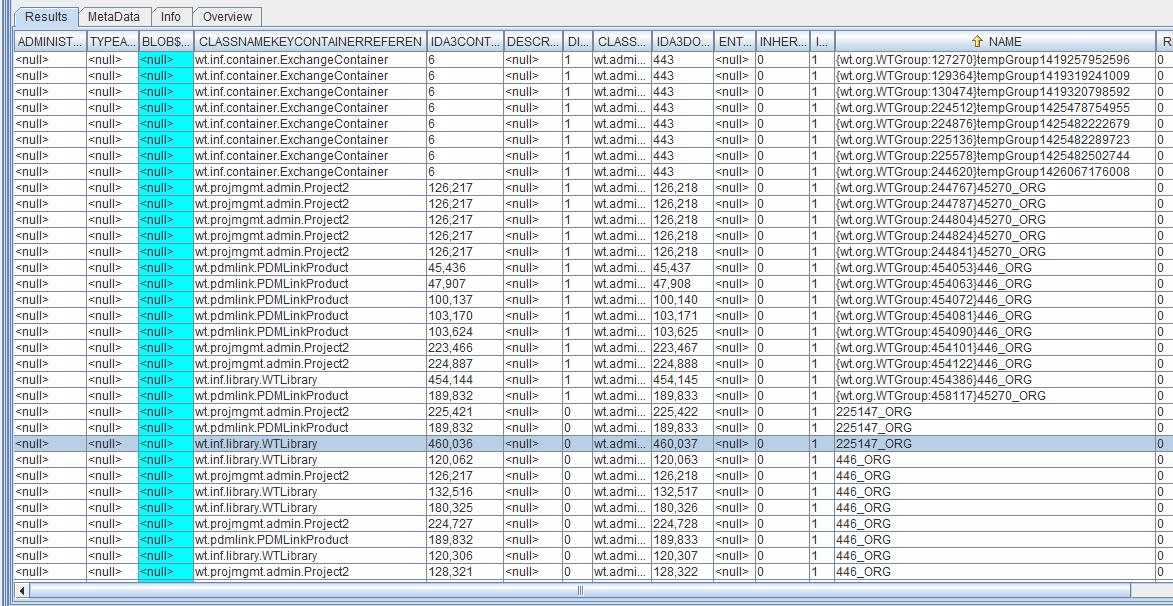Select the 103,170 cell
The image size is (1173, 606).
pos(465,316)
